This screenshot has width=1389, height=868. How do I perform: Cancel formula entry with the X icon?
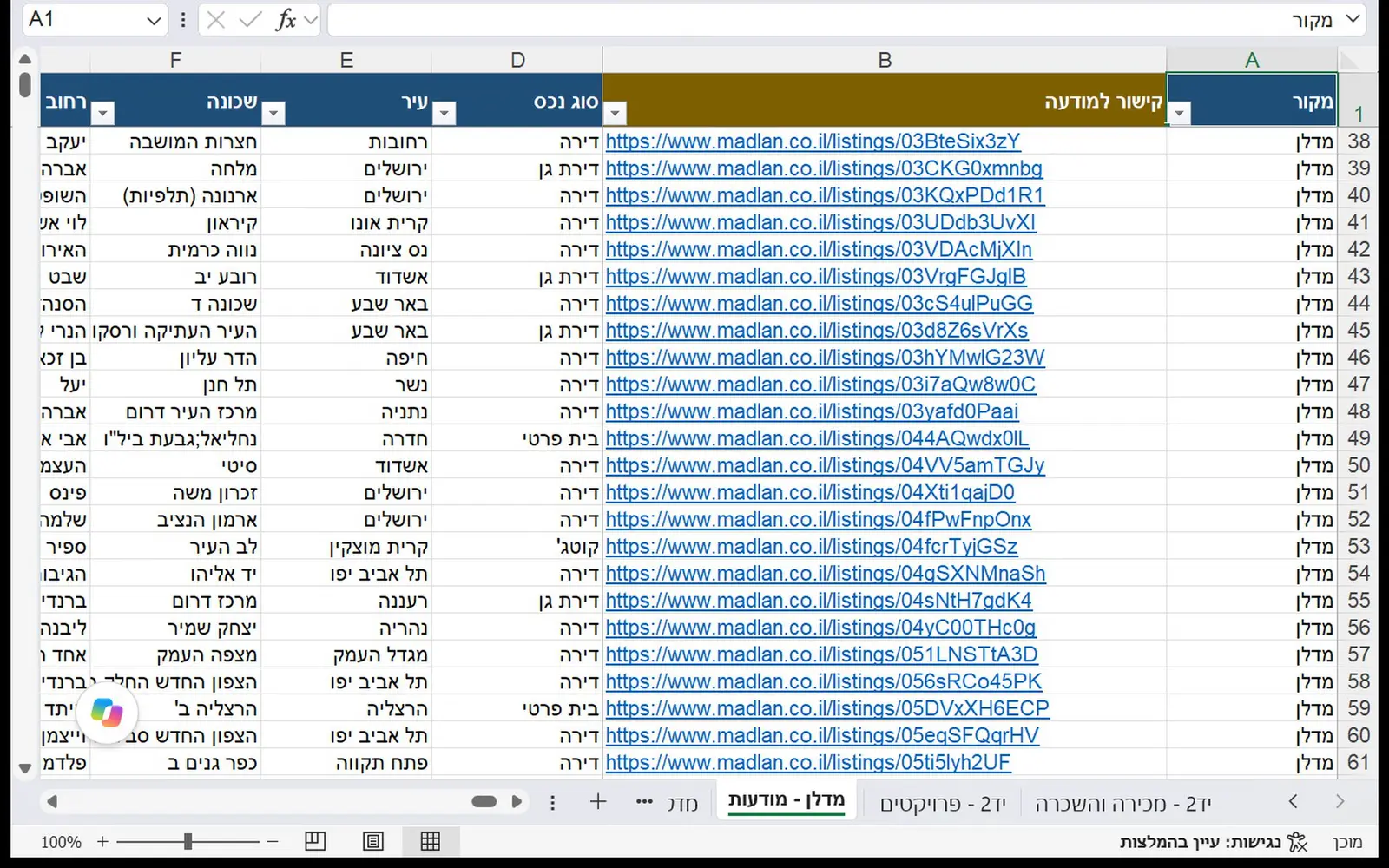coord(216,20)
